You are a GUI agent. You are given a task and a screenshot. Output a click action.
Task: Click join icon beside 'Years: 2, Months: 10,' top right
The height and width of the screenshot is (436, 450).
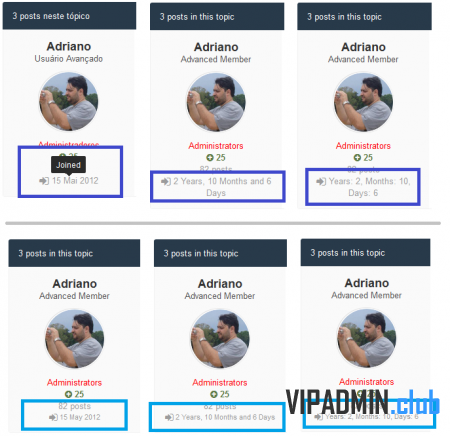click(x=321, y=182)
